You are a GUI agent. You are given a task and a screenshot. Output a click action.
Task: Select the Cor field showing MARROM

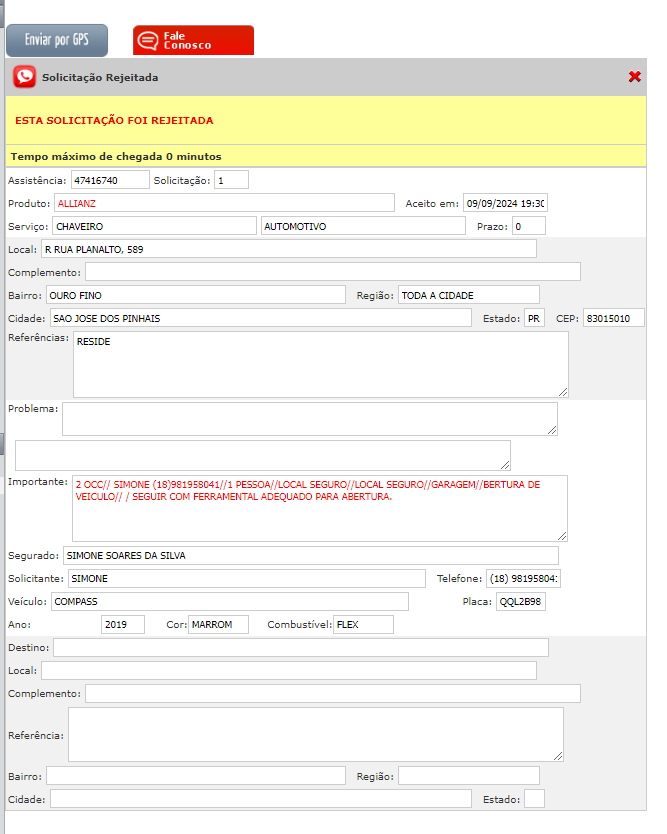click(218, 624)
